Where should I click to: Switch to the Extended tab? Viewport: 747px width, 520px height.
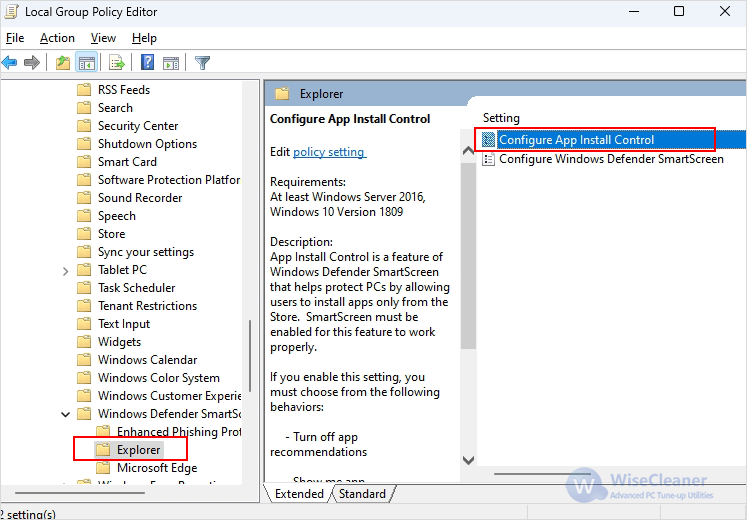click(299, 494)
